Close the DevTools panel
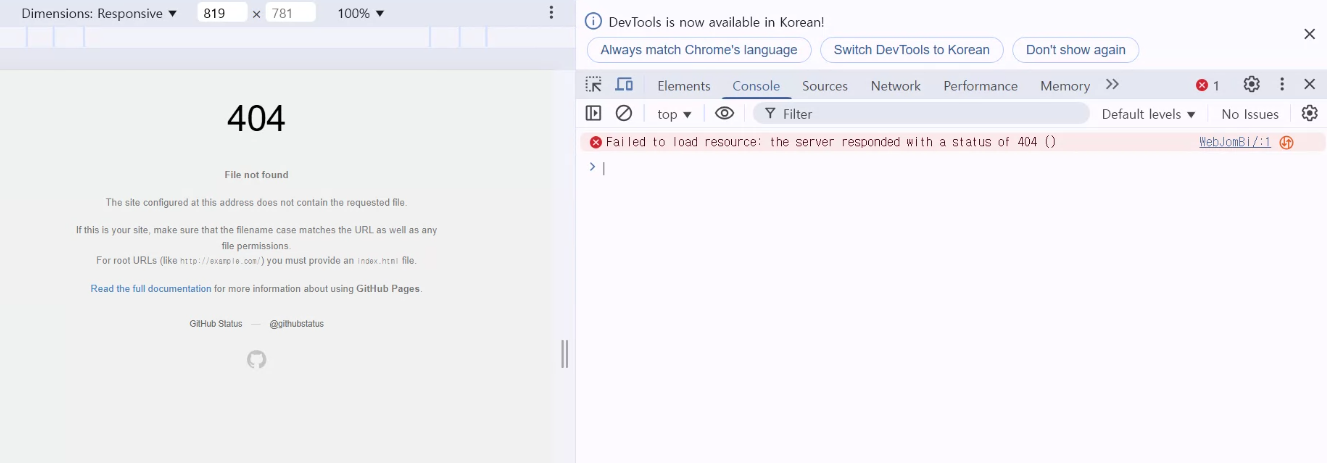The height and width of the screenshot is (463, 1327). click(1309, 85)
